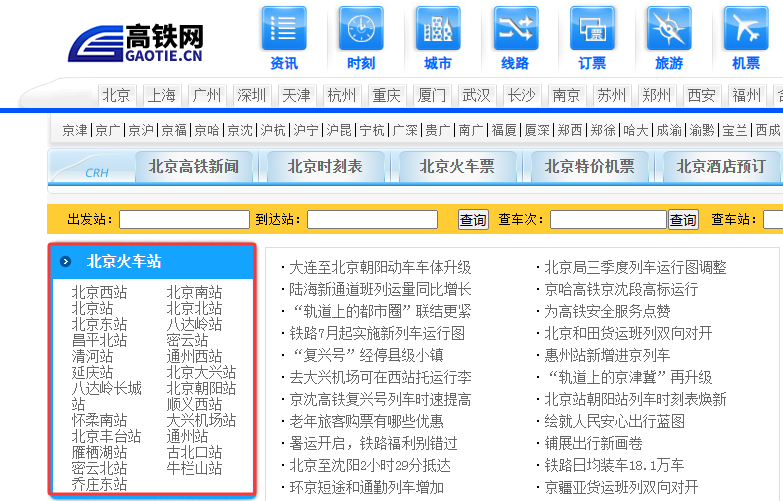Select the 福州 city tab

click(746, 95)
